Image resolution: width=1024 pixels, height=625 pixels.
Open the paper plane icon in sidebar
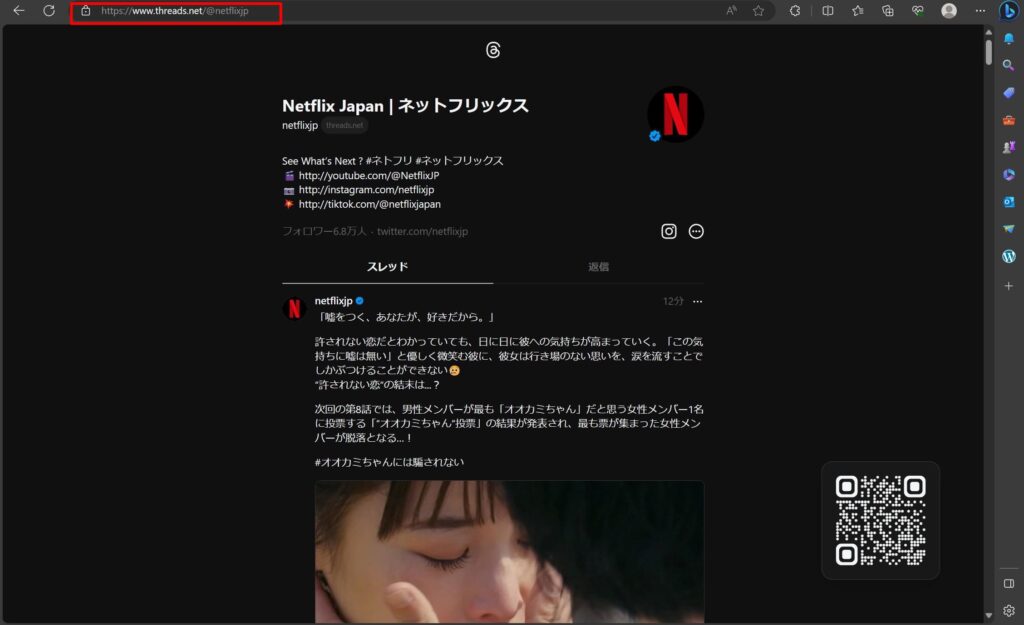1009,229
